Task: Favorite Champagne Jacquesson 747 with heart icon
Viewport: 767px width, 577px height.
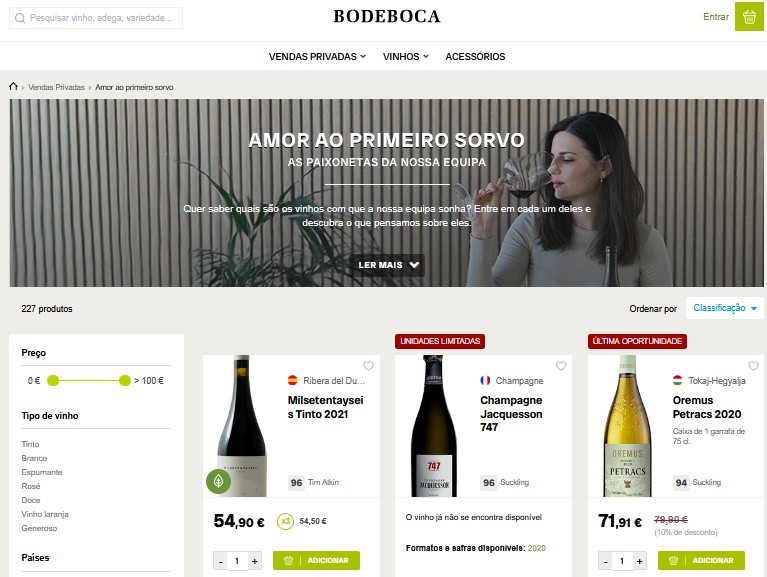Action: coord(561,366)
